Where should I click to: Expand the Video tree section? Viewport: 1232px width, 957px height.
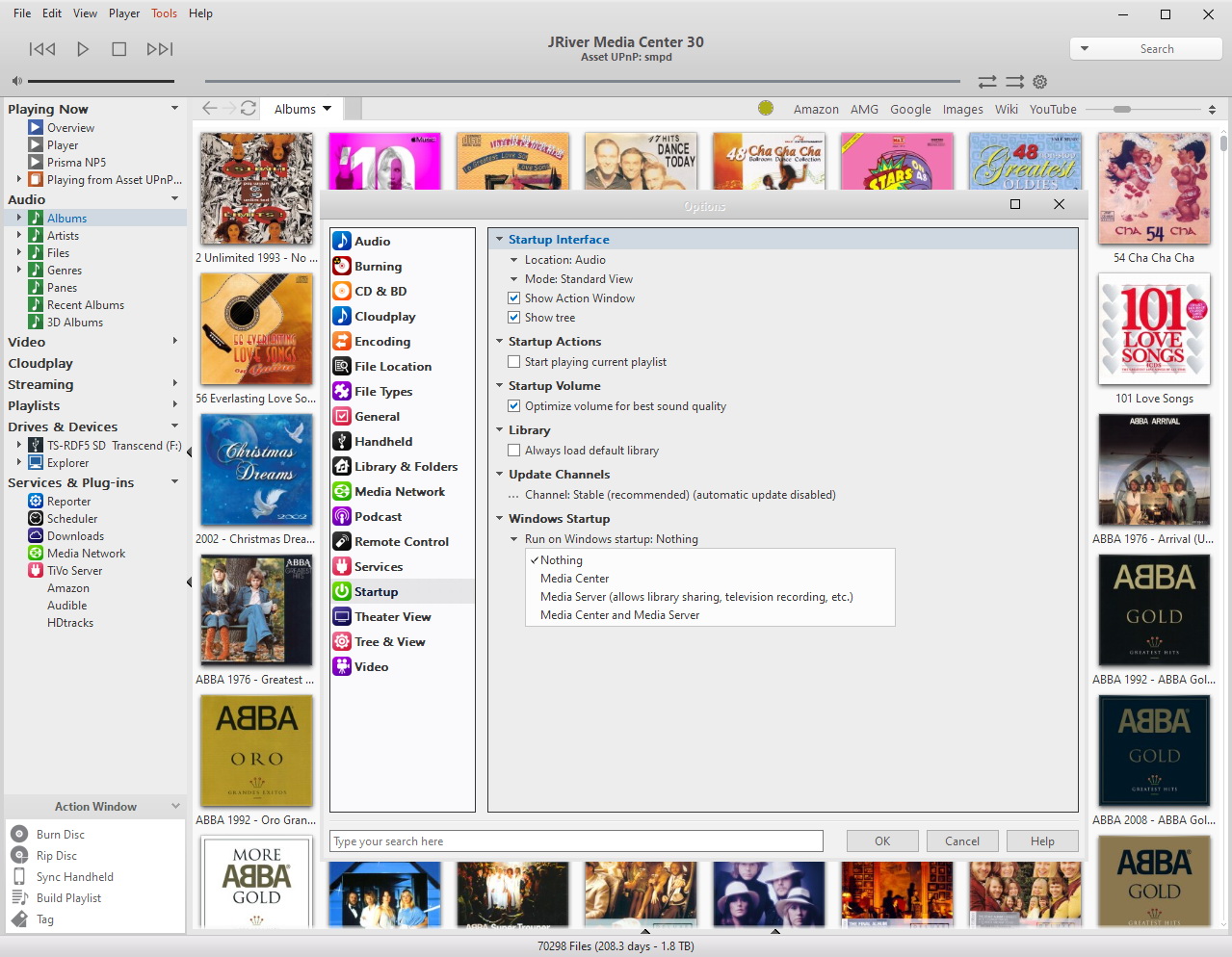(175, 341)
